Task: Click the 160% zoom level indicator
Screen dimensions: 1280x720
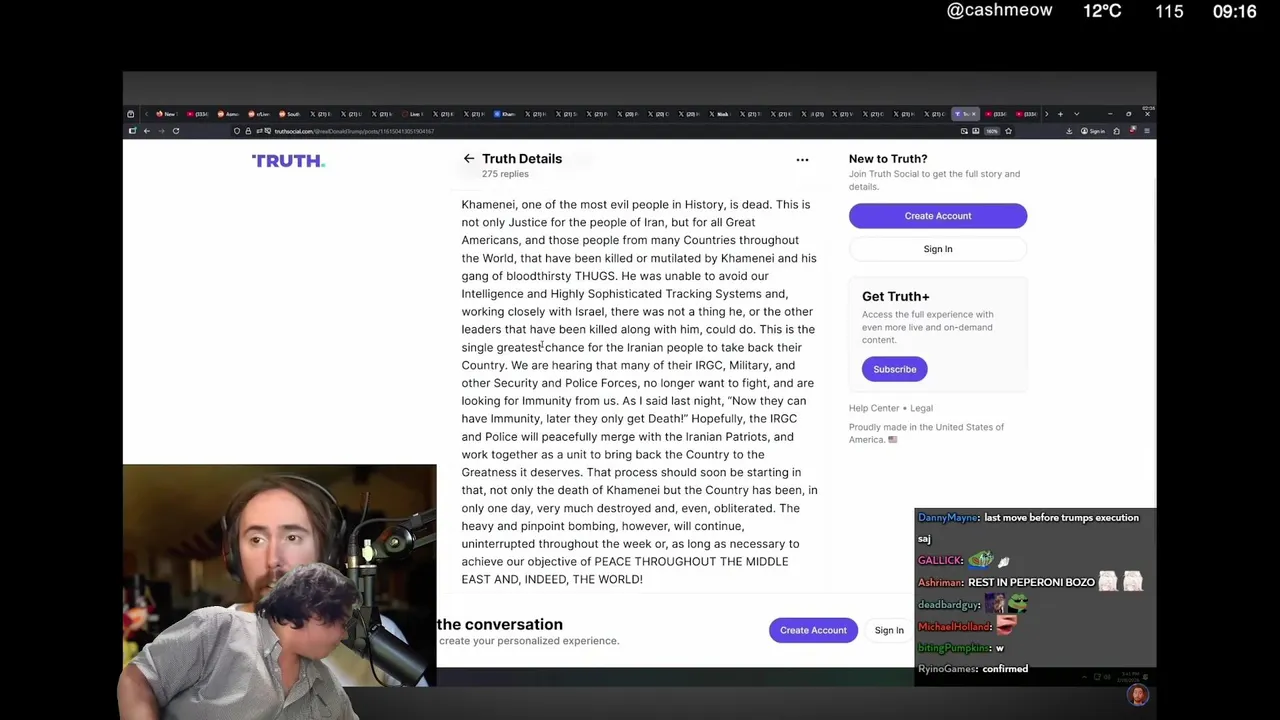Action: 992,131
